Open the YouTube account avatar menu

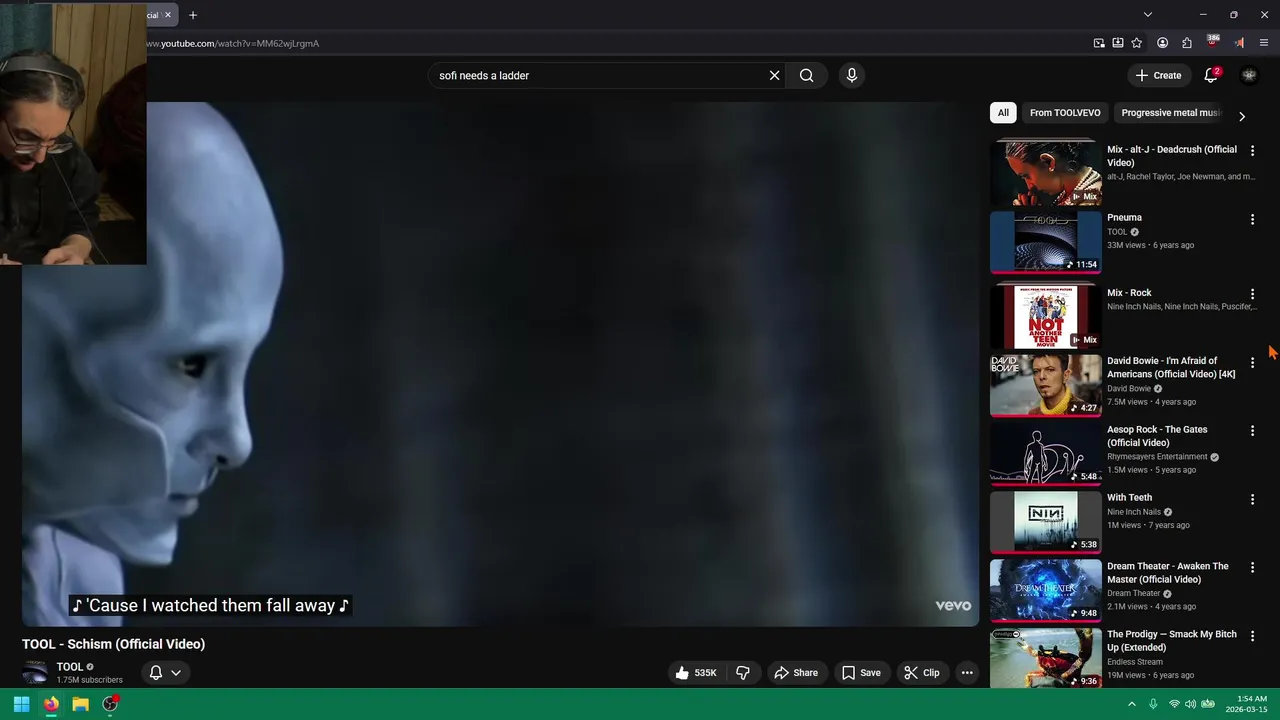click(1249, 75)
